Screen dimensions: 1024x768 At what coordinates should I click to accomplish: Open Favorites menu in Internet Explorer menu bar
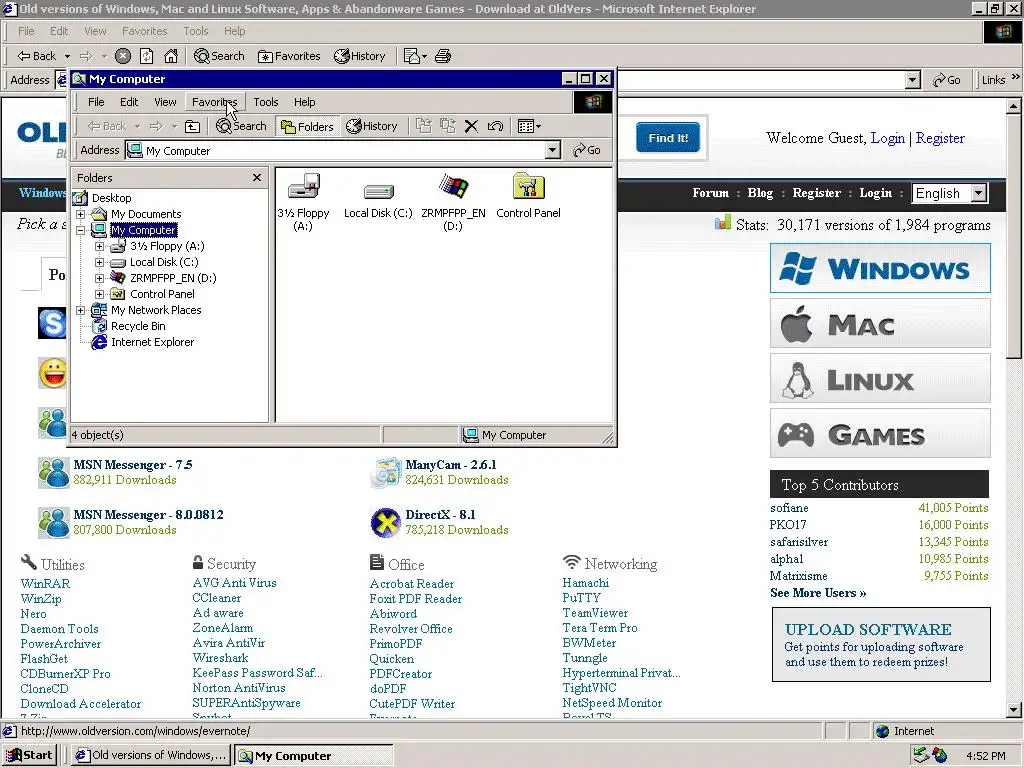pos(144,31)
